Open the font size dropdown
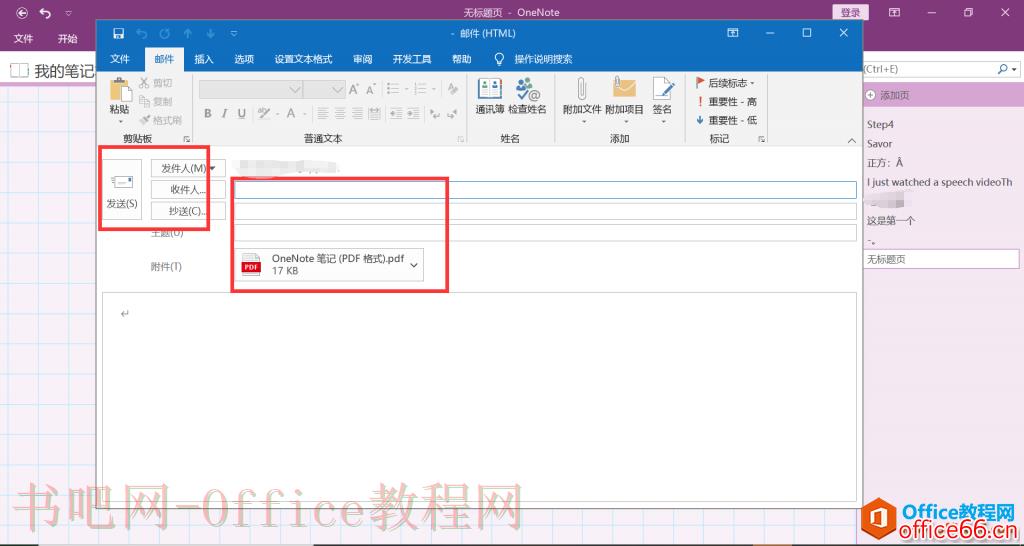 point(338,89)
